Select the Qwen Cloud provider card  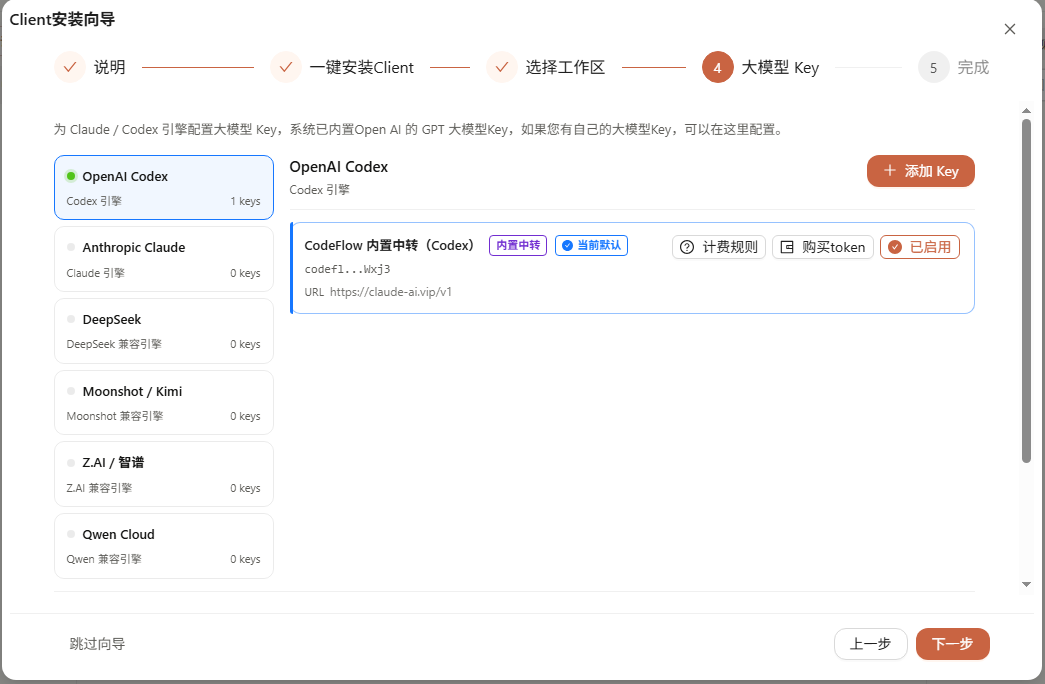pos(164,546)
